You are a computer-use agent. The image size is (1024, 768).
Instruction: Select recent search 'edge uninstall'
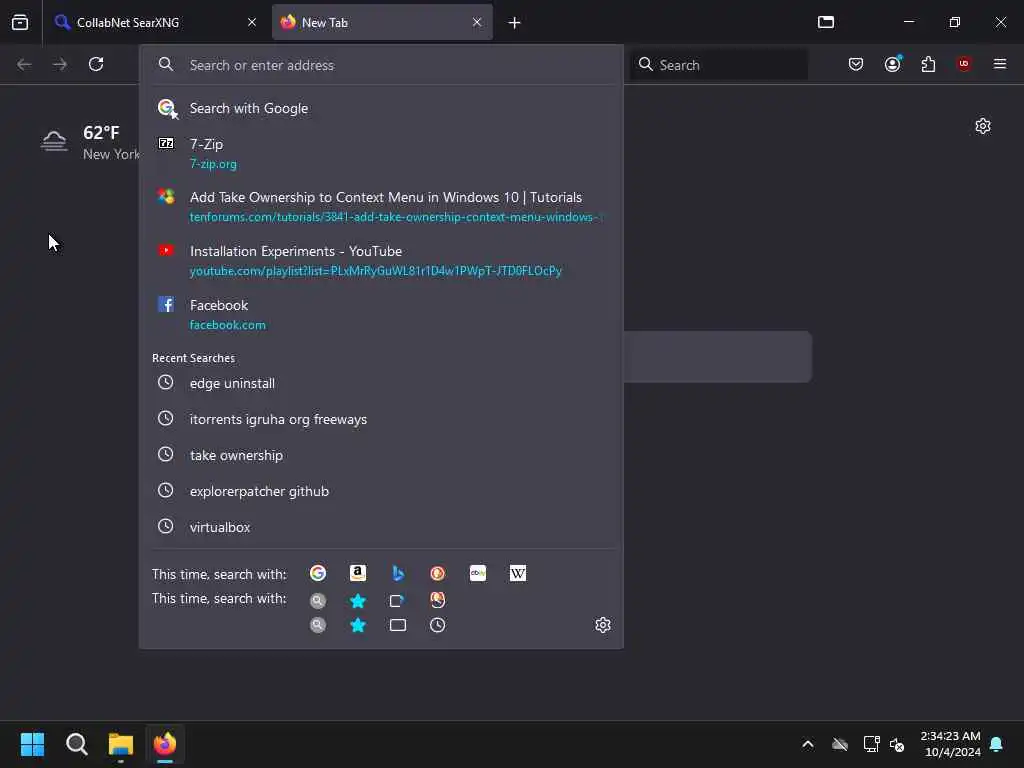pos(381,383)
